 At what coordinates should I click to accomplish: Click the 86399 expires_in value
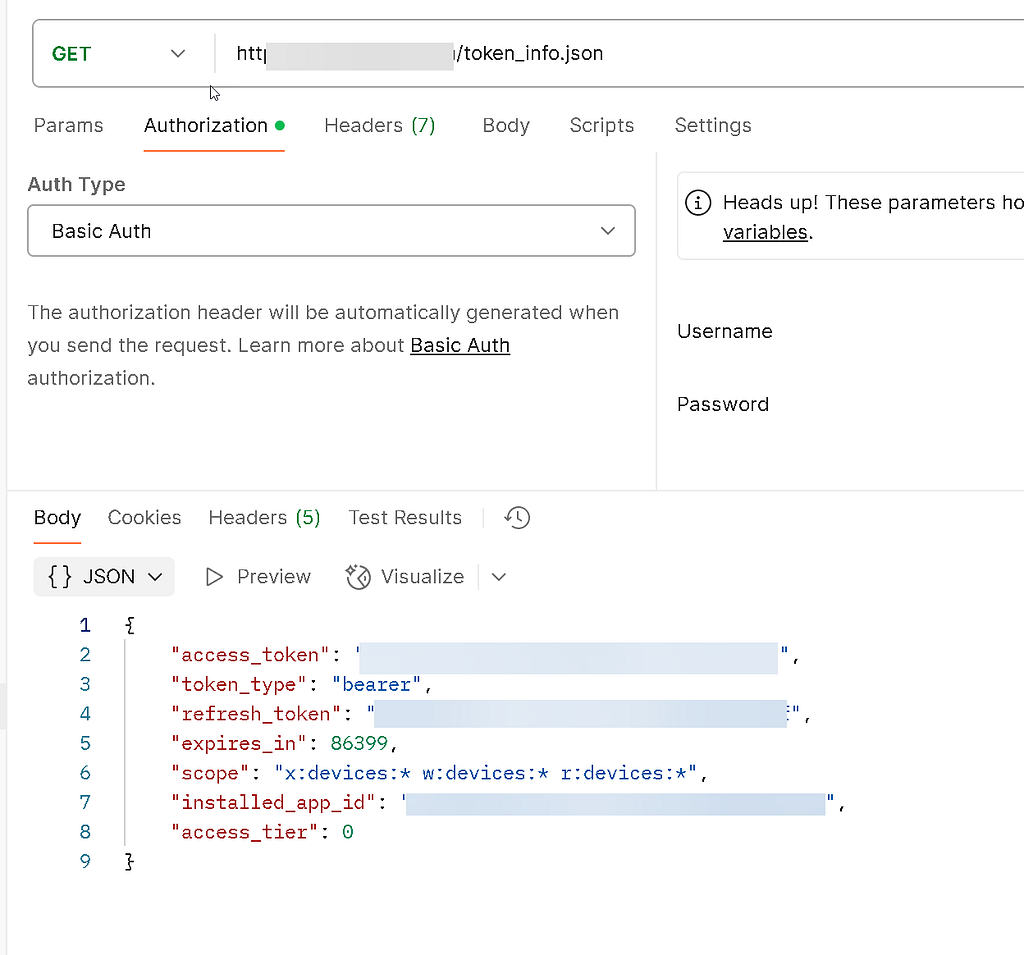pos(359,743)
